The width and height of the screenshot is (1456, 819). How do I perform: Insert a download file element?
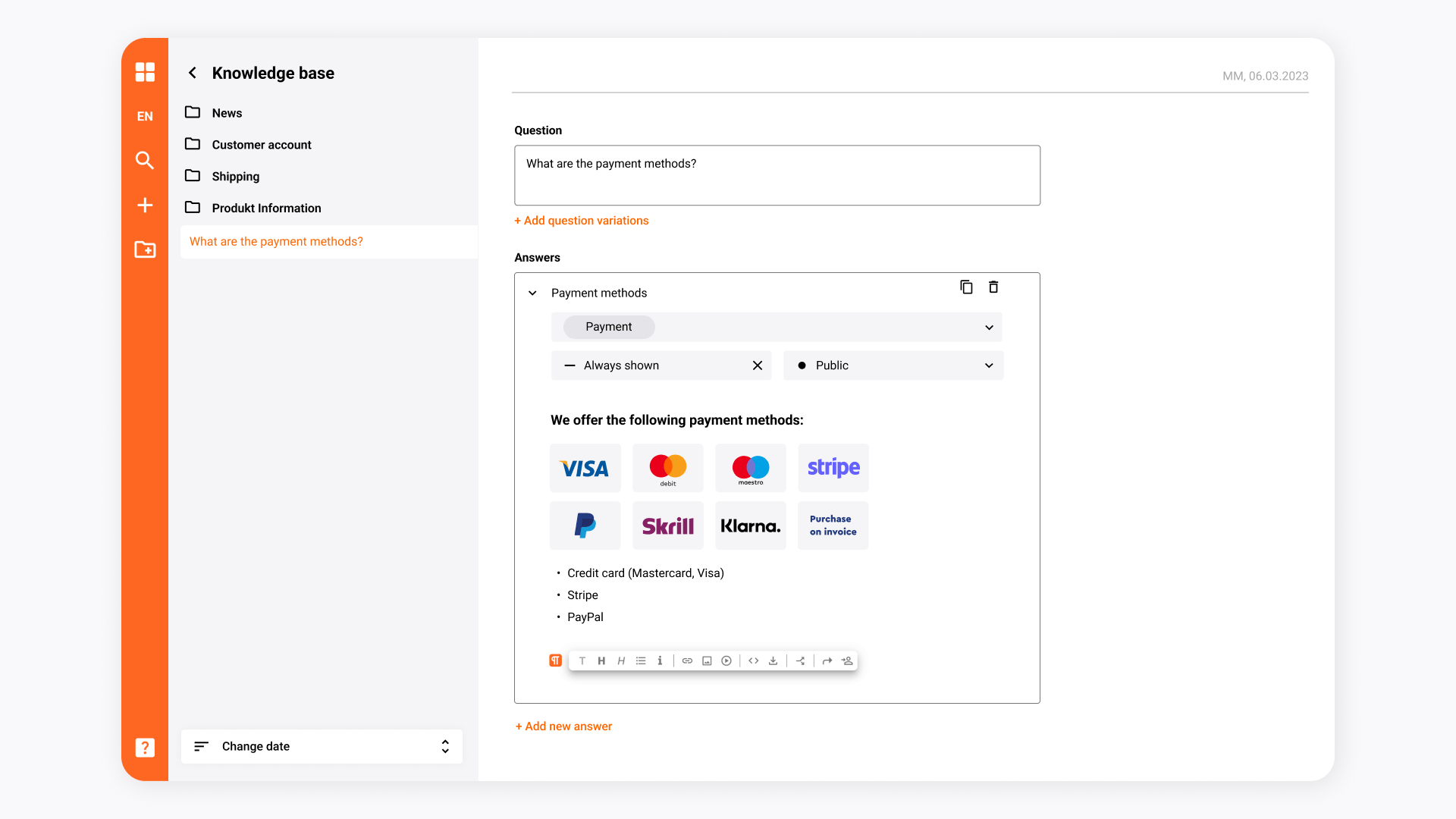coord(773,661)
